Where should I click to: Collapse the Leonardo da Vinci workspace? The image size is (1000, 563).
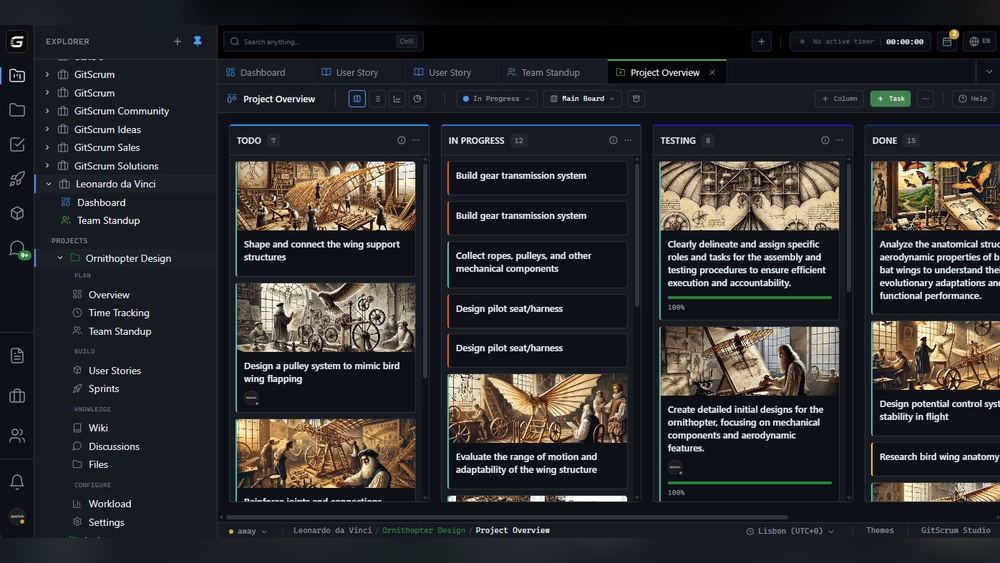coord(48,184)
